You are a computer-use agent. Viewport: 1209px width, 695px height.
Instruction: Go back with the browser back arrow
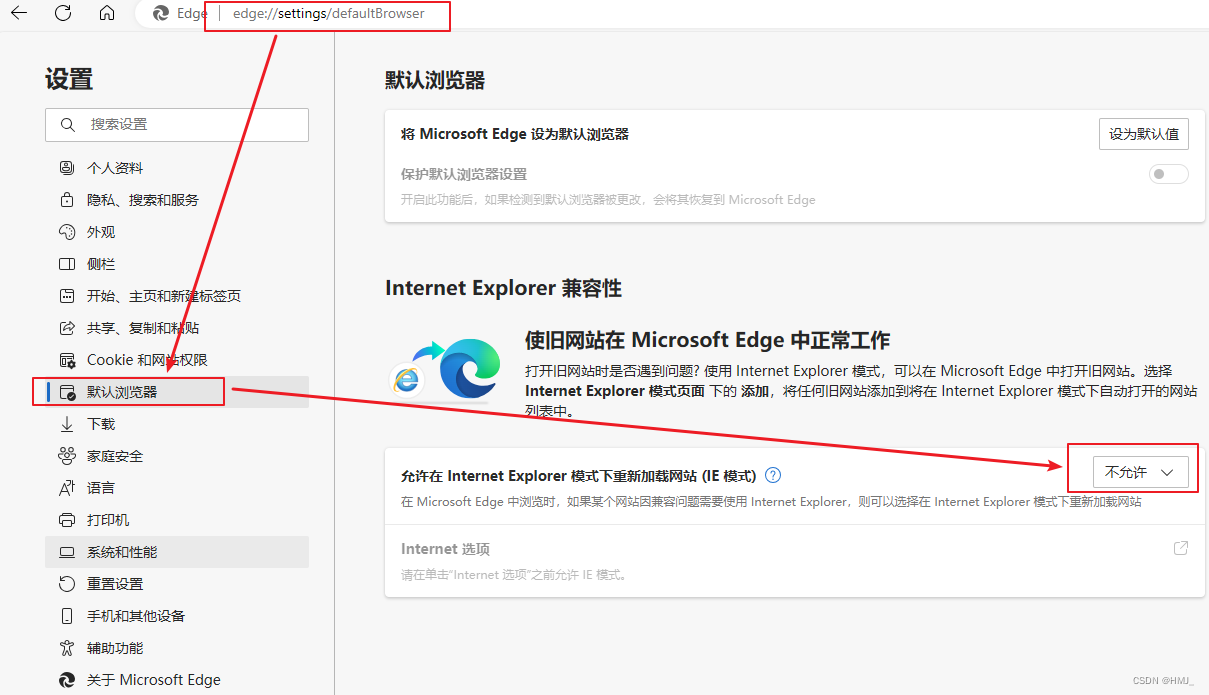(x=18, y=14)
